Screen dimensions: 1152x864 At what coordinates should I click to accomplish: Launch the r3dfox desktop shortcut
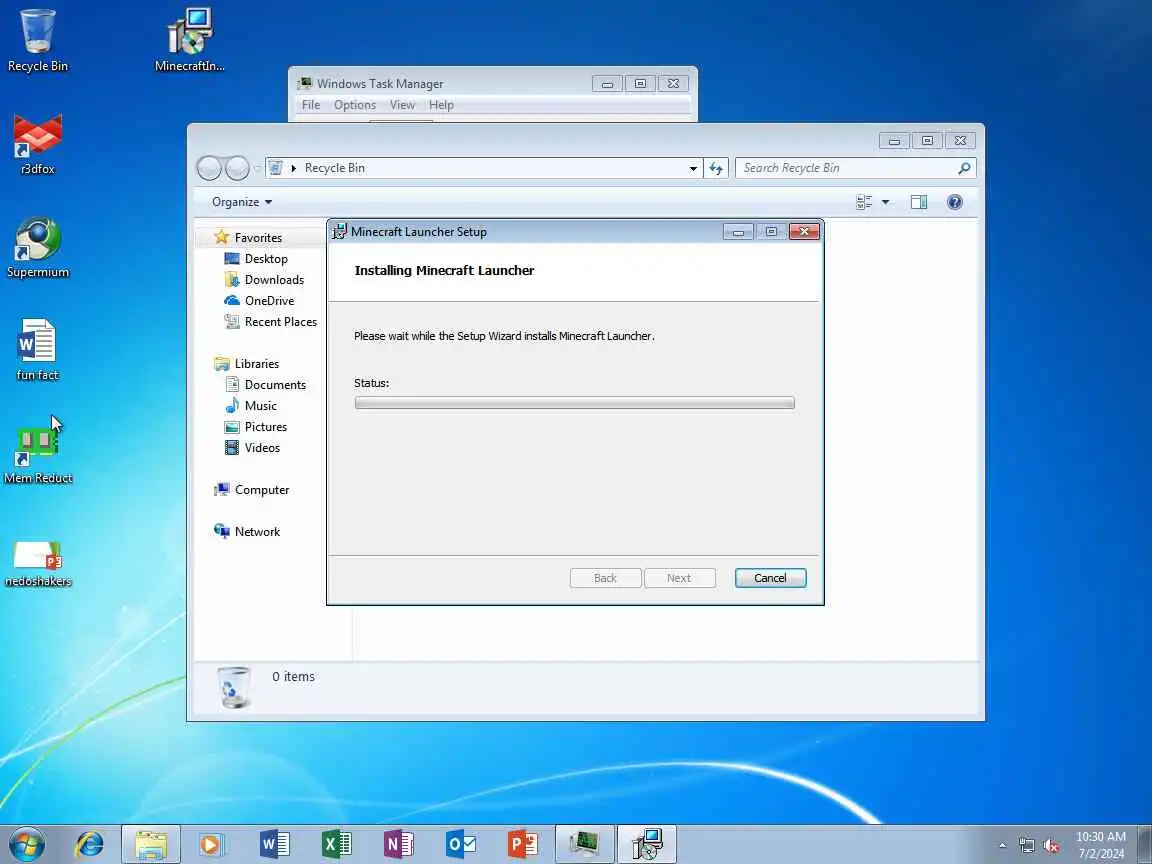coord(37,145)
